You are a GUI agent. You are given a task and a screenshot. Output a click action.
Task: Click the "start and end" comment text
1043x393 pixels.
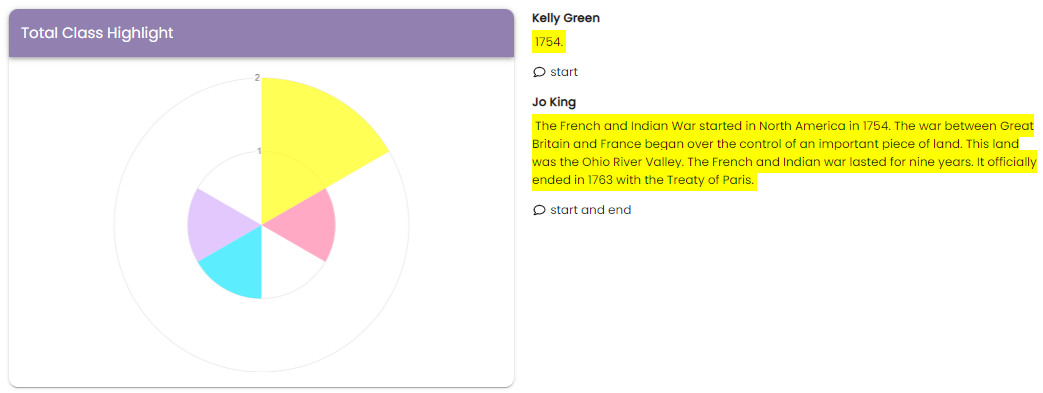[x=591, y=210]
